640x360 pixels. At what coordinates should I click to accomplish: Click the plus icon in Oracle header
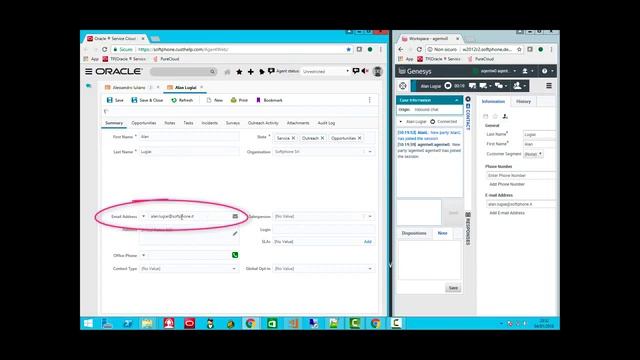pyautogui.click(x=250, y=72)
